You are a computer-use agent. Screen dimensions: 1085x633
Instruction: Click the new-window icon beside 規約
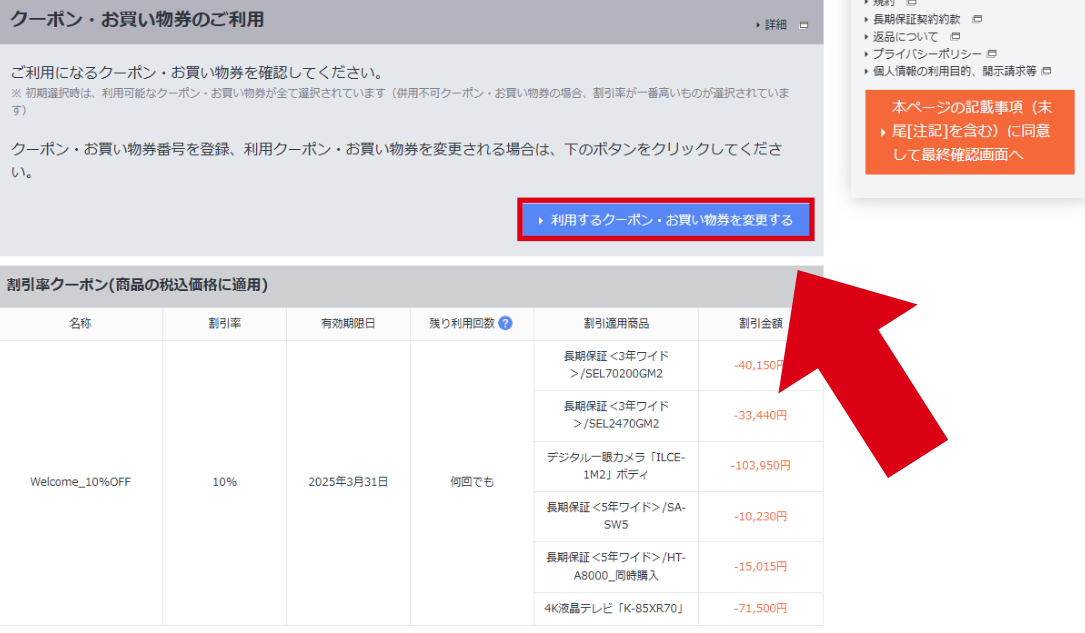910,3
